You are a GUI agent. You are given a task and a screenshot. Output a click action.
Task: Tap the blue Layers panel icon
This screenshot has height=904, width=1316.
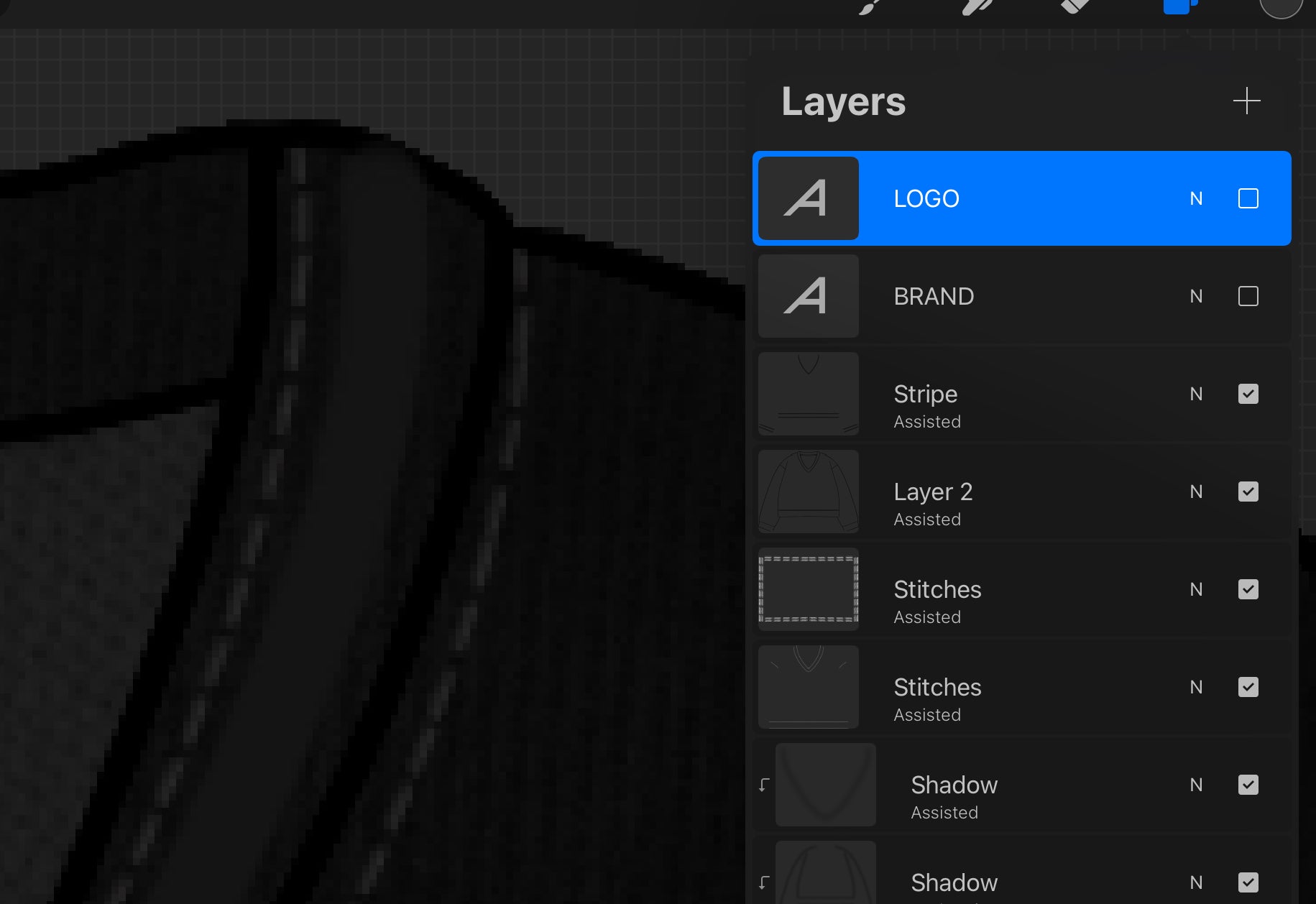[x=1180, y=6]
